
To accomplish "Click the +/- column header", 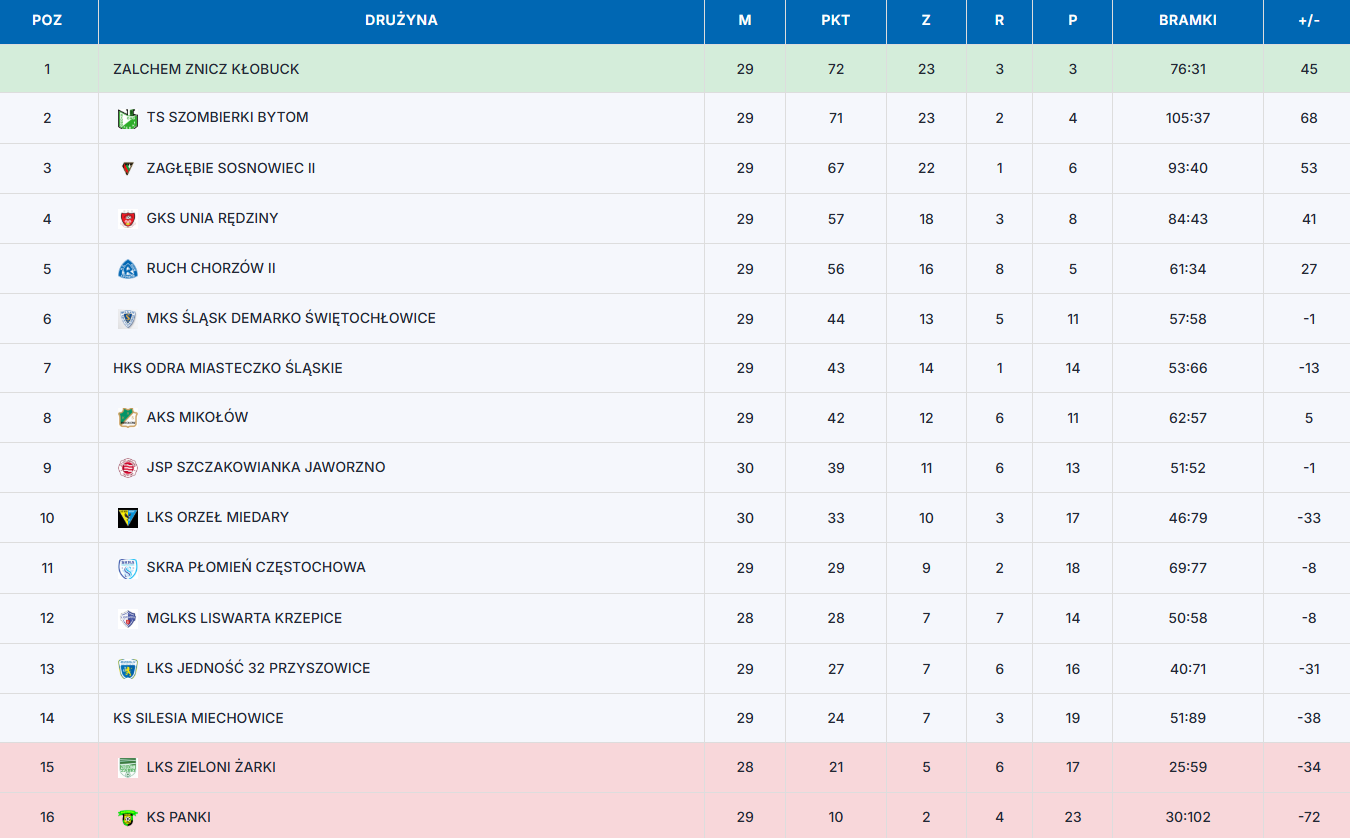I will point(1309,20).
